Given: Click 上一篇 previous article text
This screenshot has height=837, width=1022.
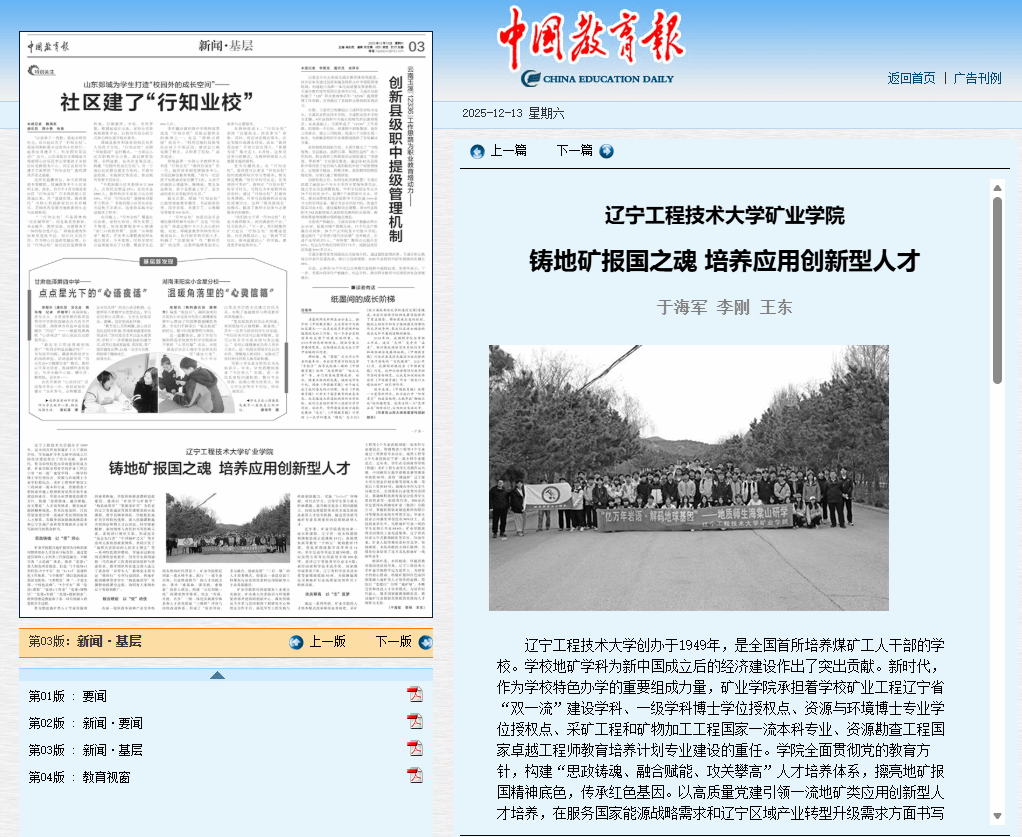Looking at the screenshot, I should pyautogui.click(x=508, y=151).
